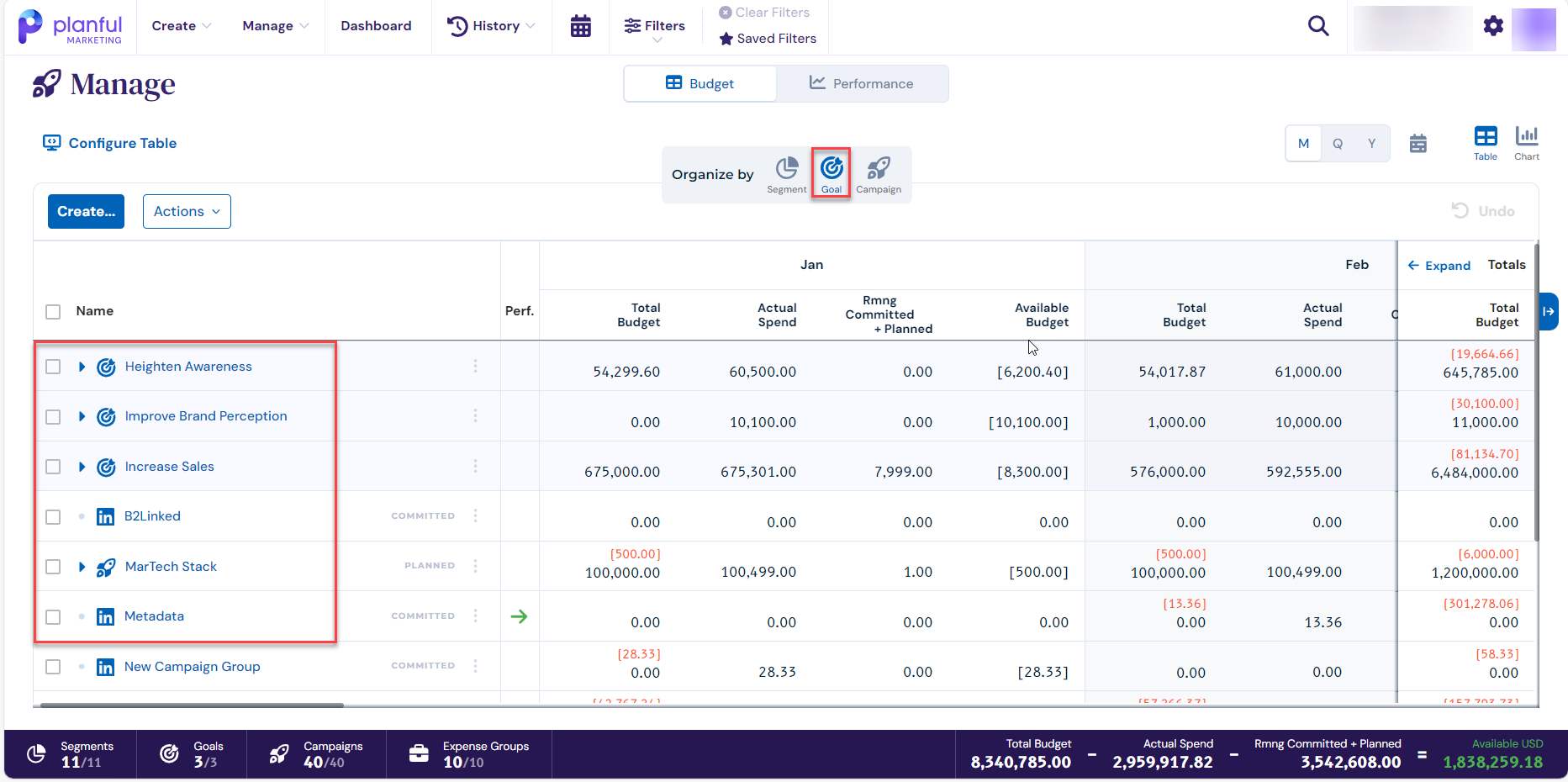Viewport: 1568px width, 782px height.
Task: Open row options menu for Metadata
Action: coord(475,616)
